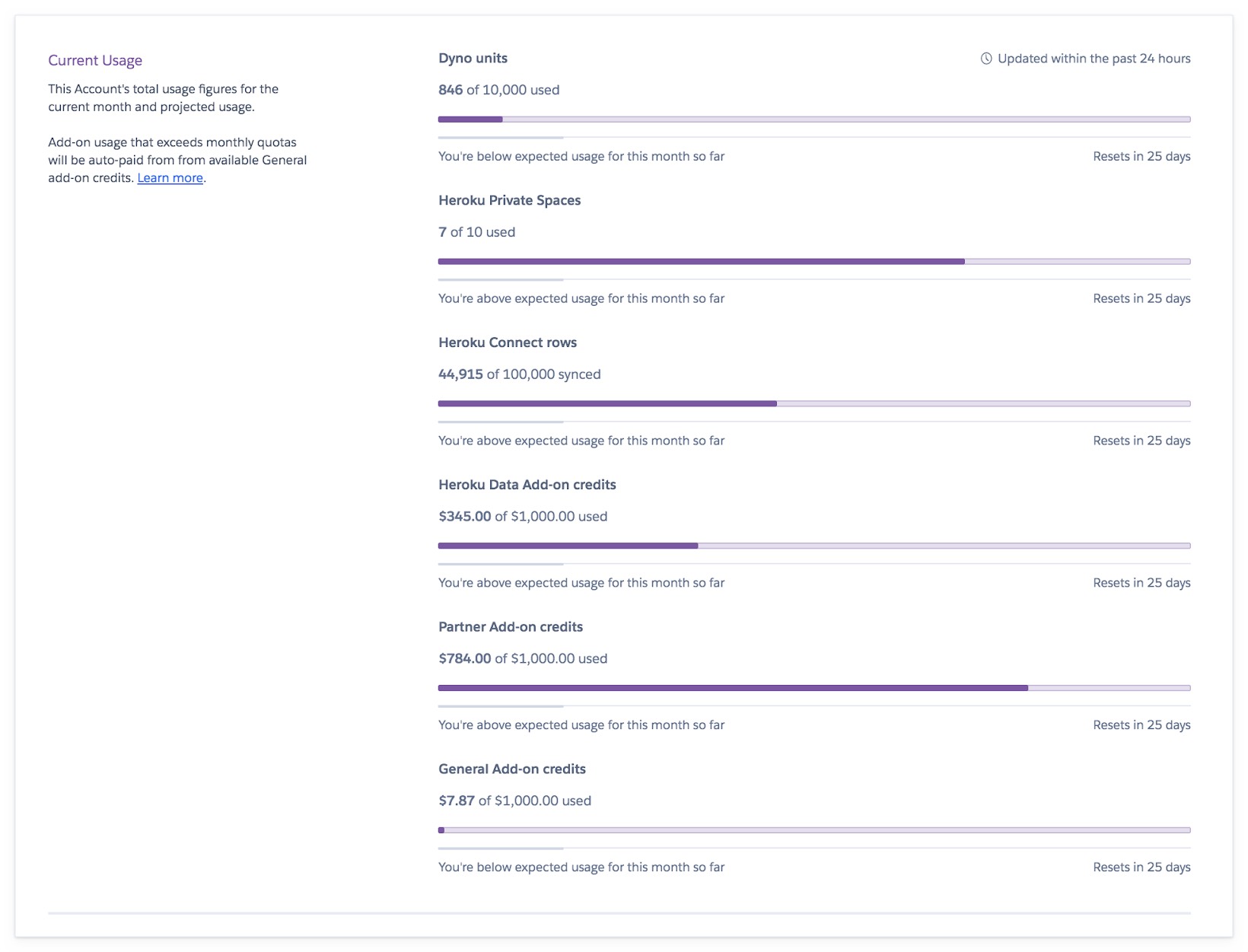Click the Current Usage heading

point(94,59)
